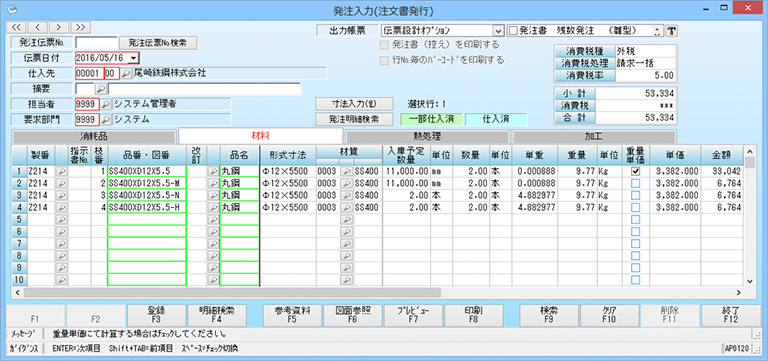
Task: Go to next record with > button
Action: coord(59,26)
